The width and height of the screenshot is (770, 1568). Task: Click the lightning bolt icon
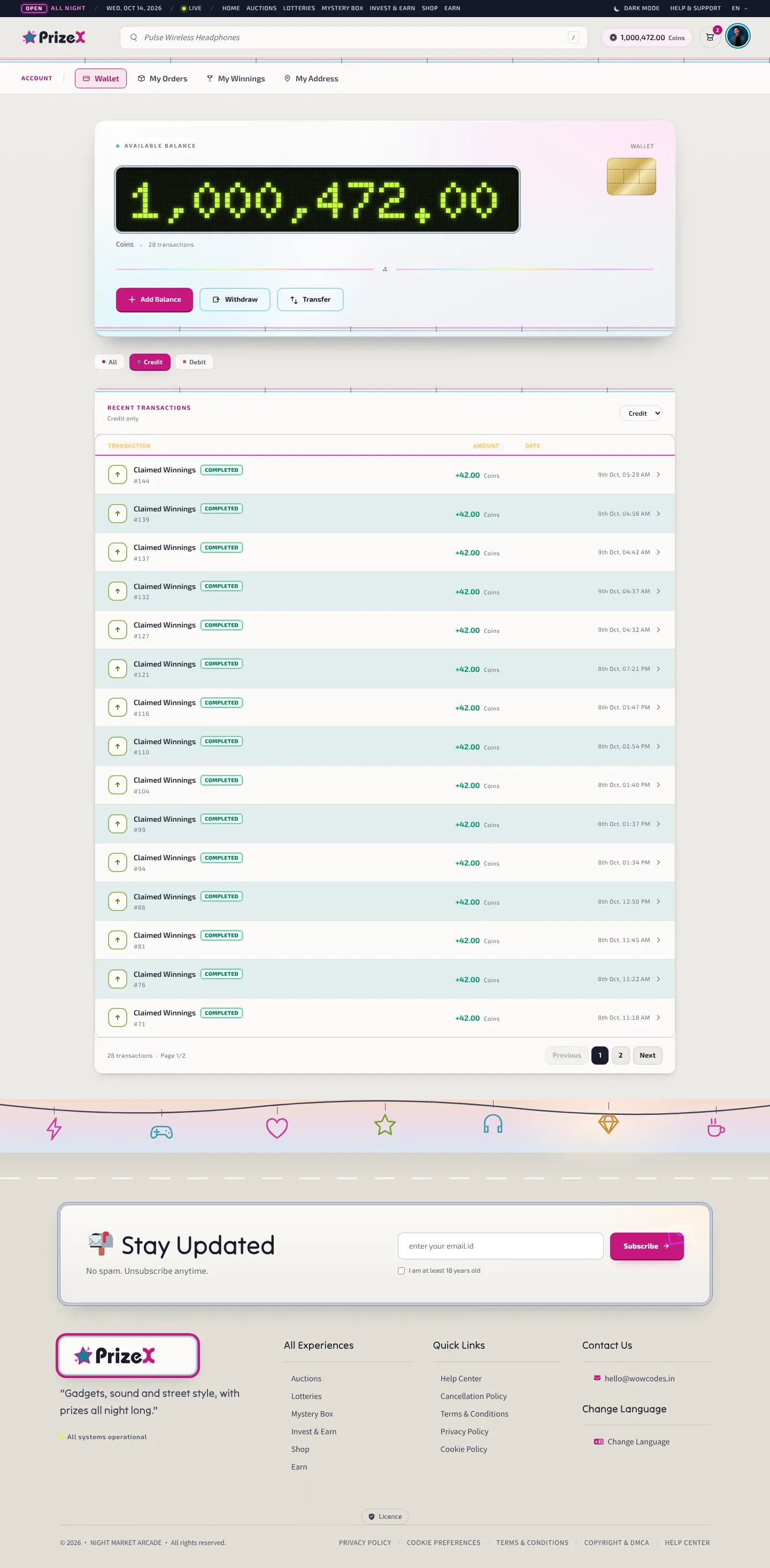click(54, 1128)
